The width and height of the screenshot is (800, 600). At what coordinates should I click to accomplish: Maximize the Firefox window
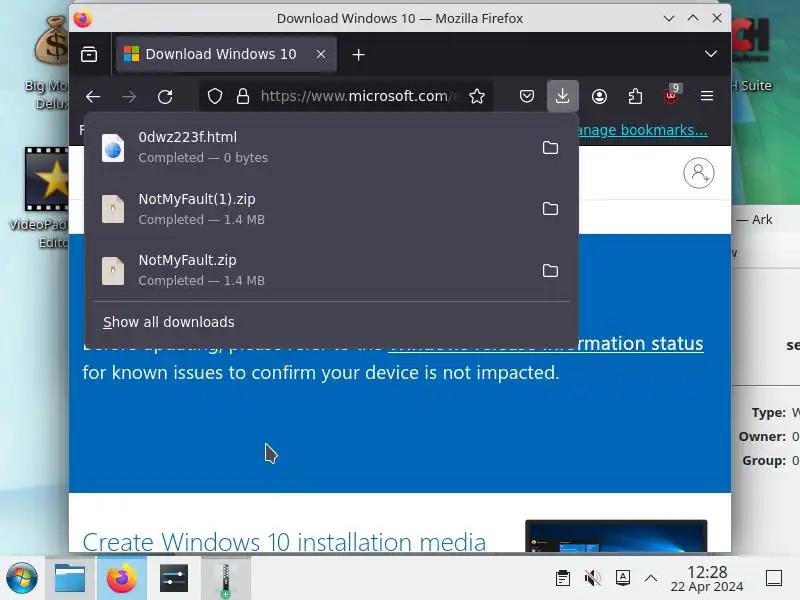(x=693, y=18)
